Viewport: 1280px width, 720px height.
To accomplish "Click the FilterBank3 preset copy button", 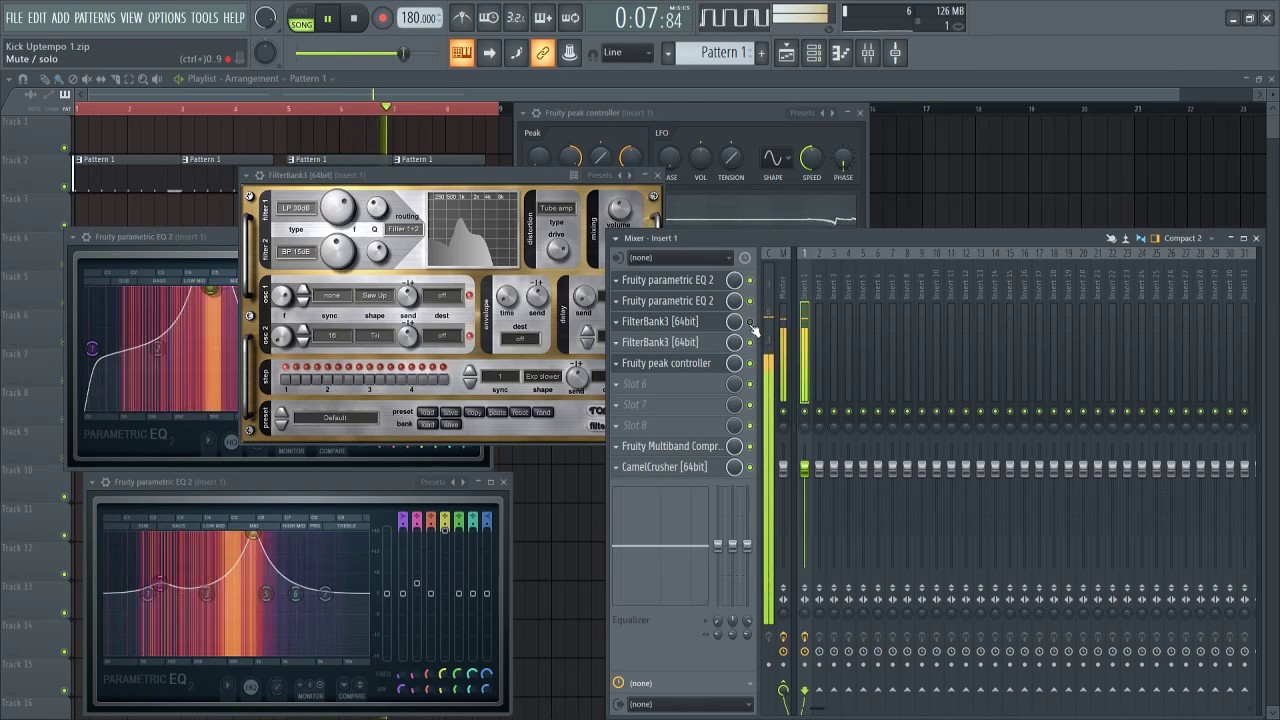I will click(474, 412).
